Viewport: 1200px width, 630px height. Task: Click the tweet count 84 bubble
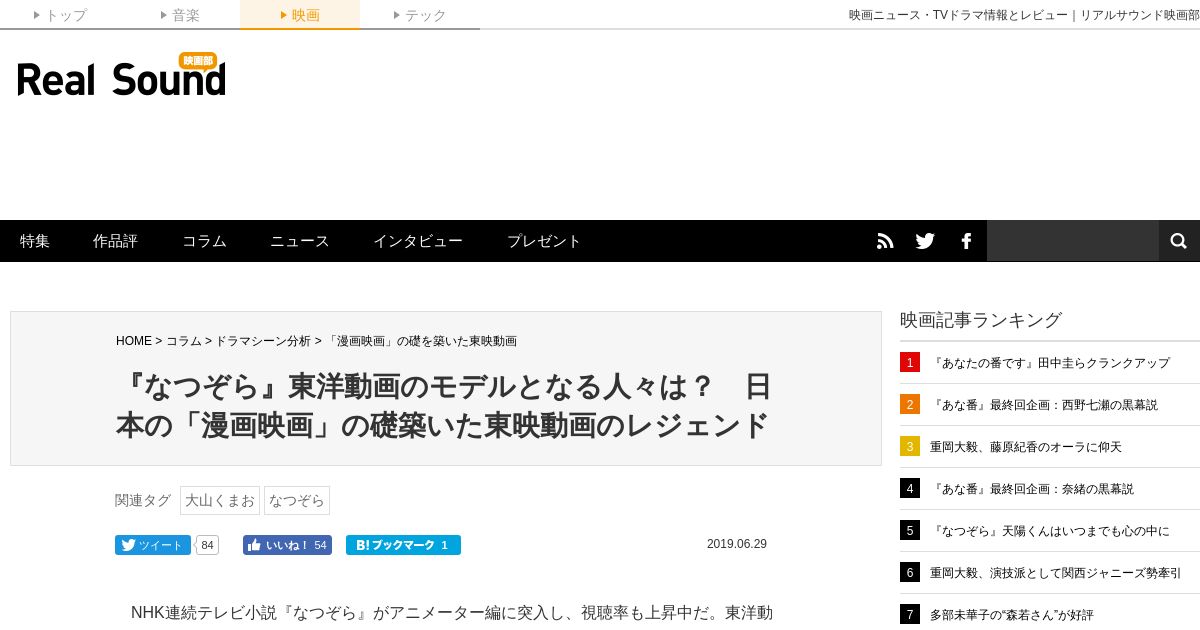click(207, 545)
